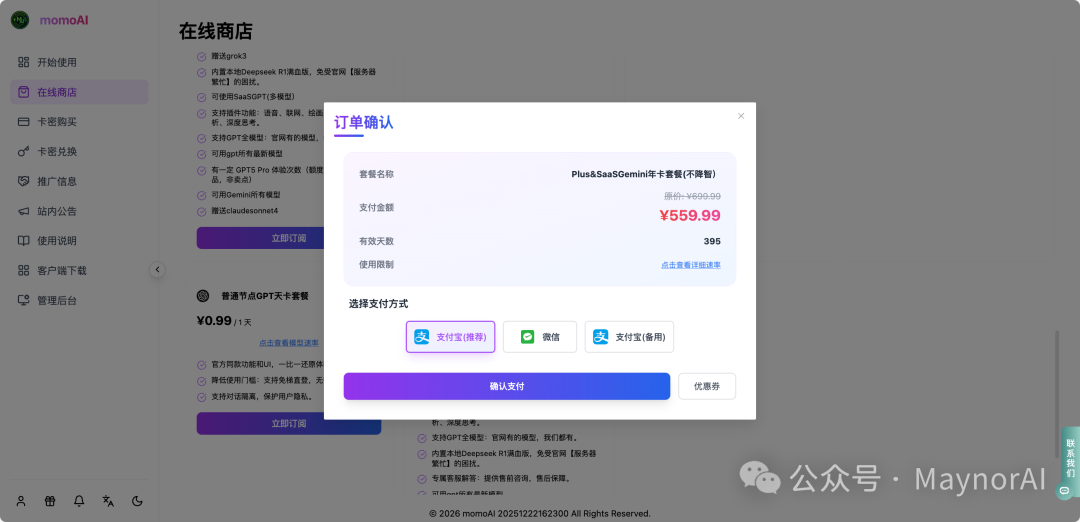
Task: Click 赠送grok3 feature line
Action: click(x=229, y=56)
